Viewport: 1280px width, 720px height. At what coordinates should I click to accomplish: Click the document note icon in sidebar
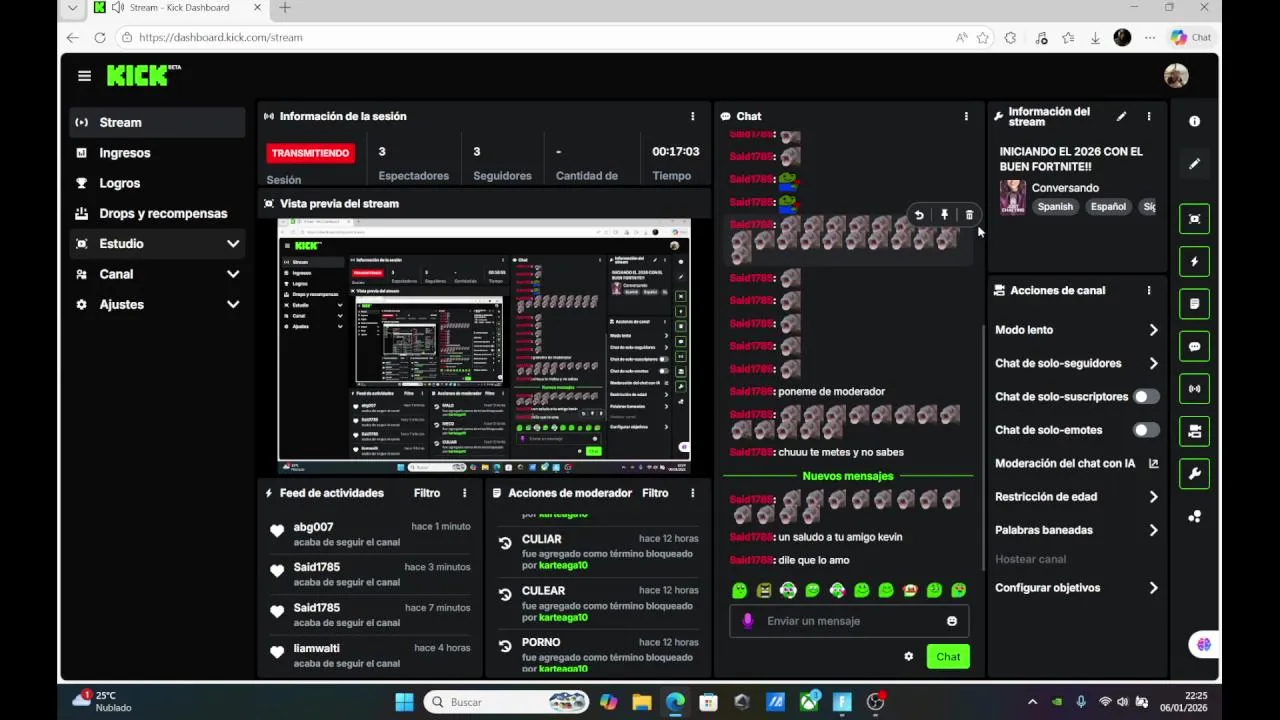coord(1194,304)
